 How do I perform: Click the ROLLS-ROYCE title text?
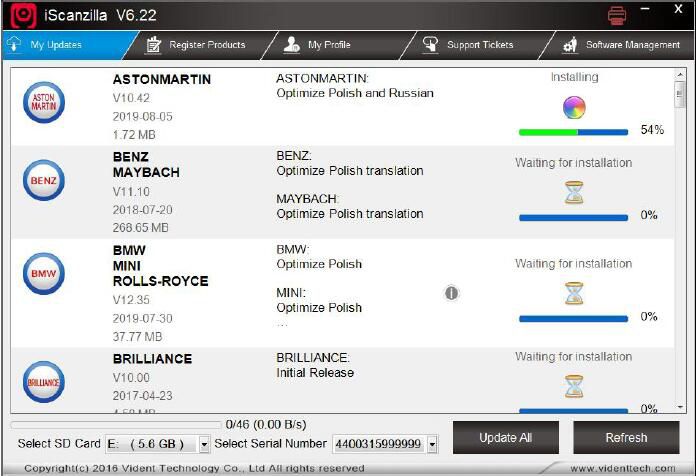(x=160, y=281)
